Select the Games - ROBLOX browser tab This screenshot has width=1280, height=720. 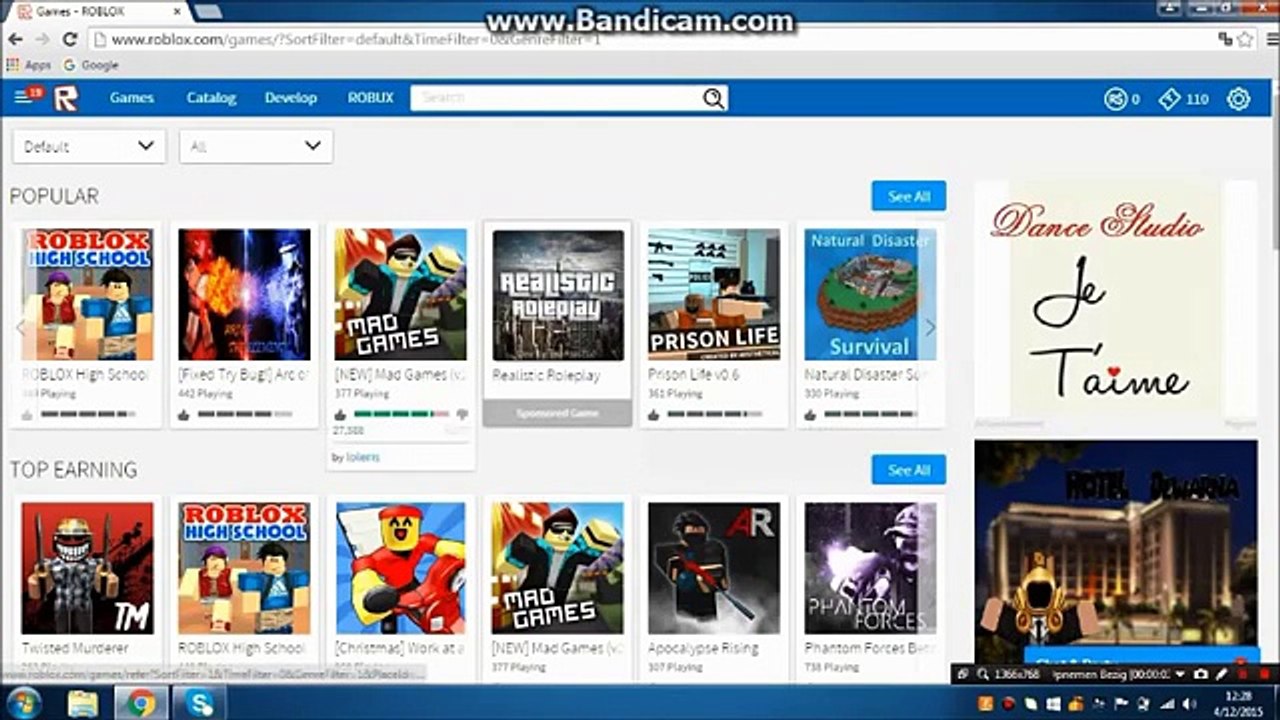(x=98, y=11)
